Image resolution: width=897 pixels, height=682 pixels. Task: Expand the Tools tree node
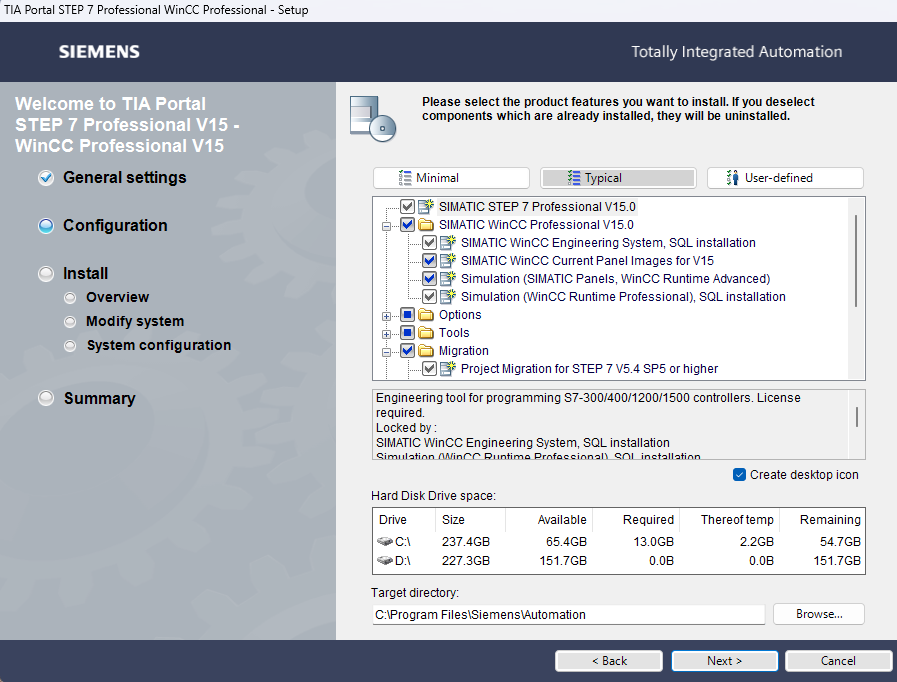click(x=387, y=334)
